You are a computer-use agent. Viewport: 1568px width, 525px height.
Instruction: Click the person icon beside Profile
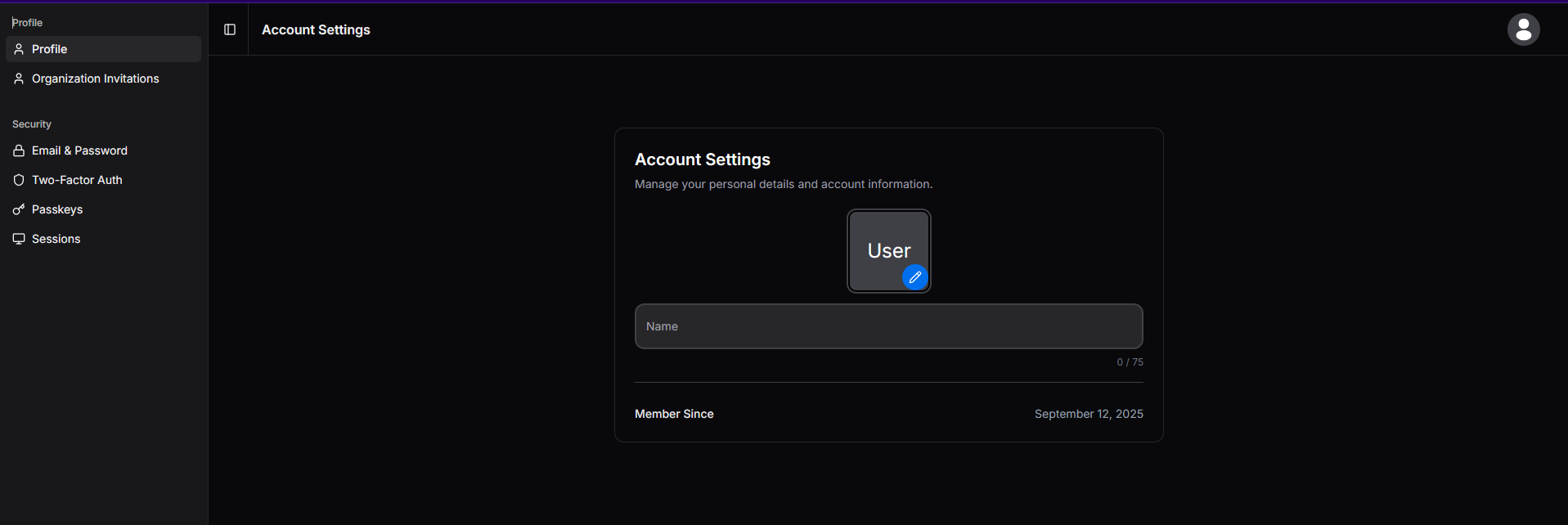tap(19, 49)
